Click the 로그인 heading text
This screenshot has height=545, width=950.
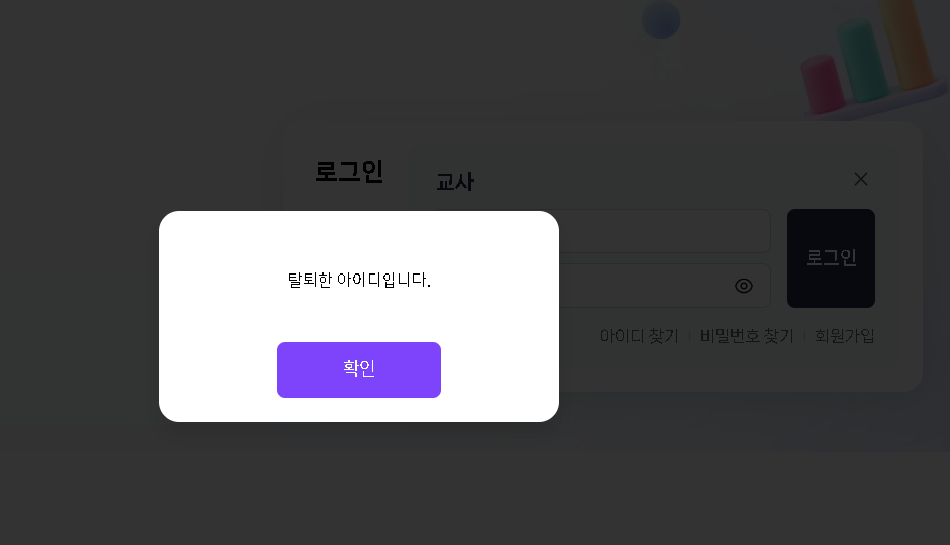coord(349,171)
